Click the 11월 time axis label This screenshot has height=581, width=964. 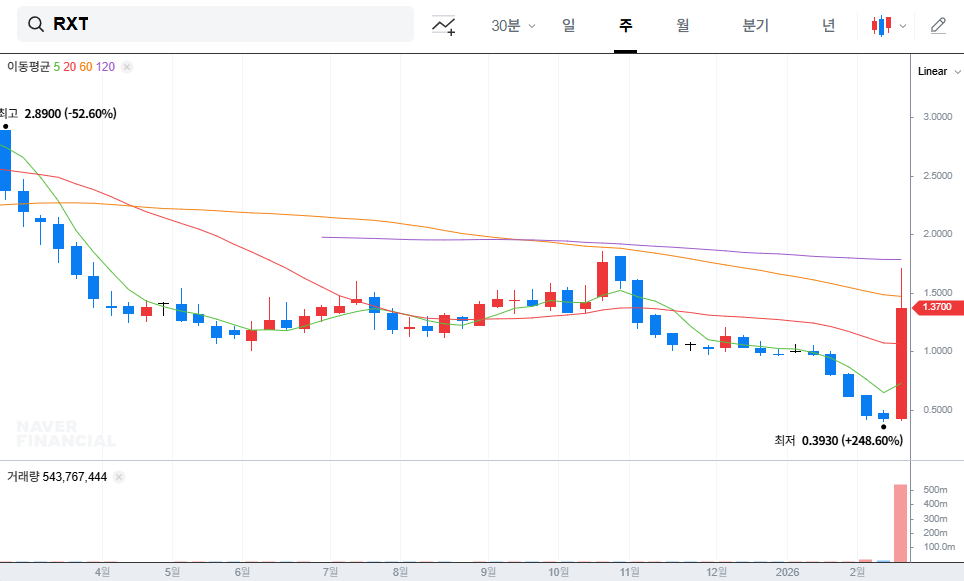tap(629, 572)
